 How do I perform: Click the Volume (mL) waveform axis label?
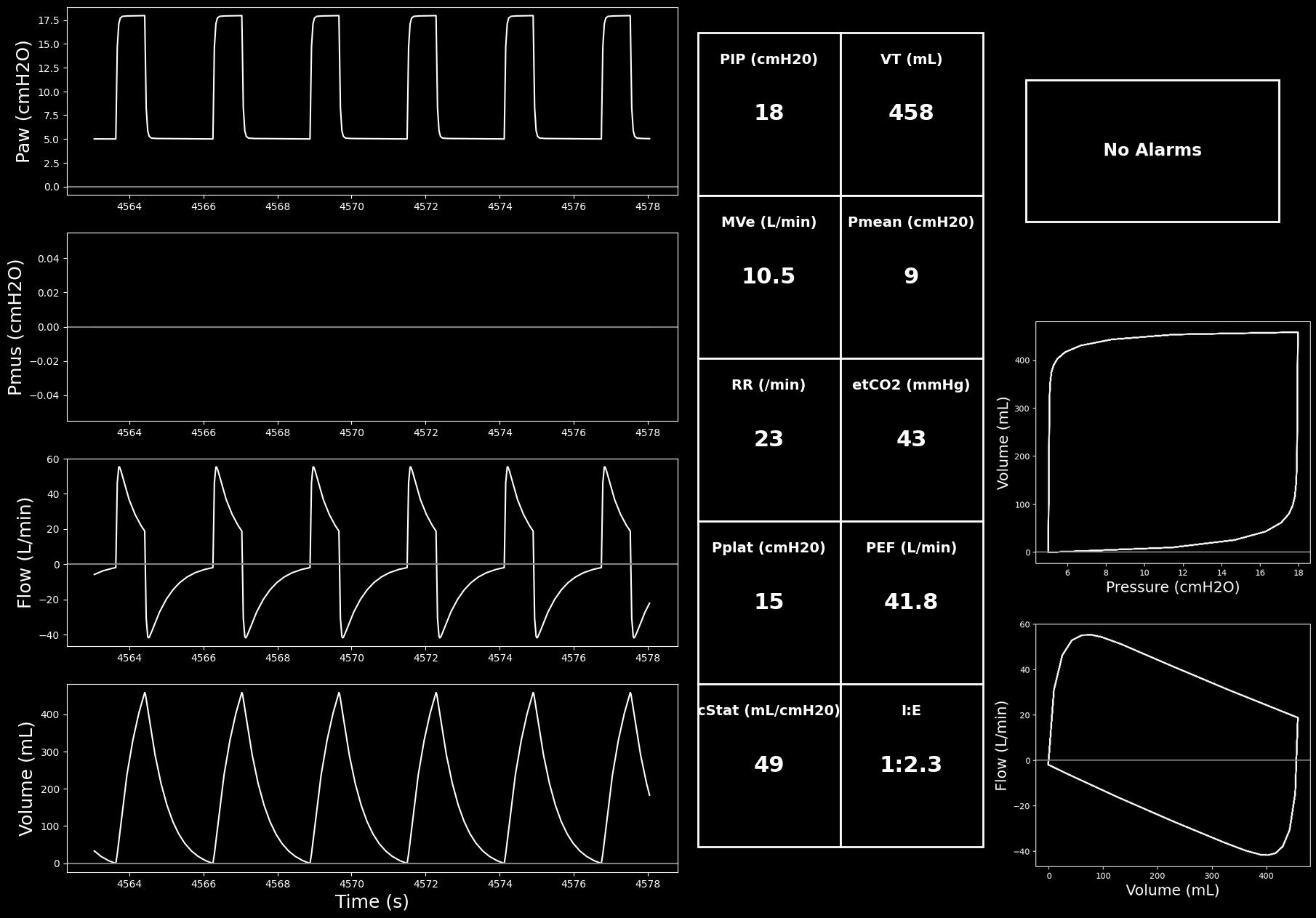coord(25,778)
